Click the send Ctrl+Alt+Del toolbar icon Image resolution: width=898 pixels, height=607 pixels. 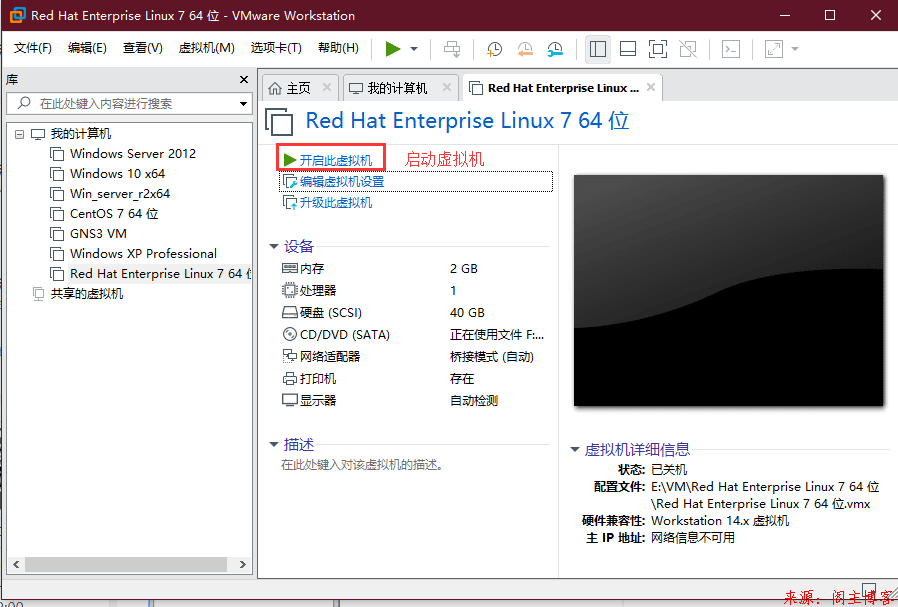[452, 49]
